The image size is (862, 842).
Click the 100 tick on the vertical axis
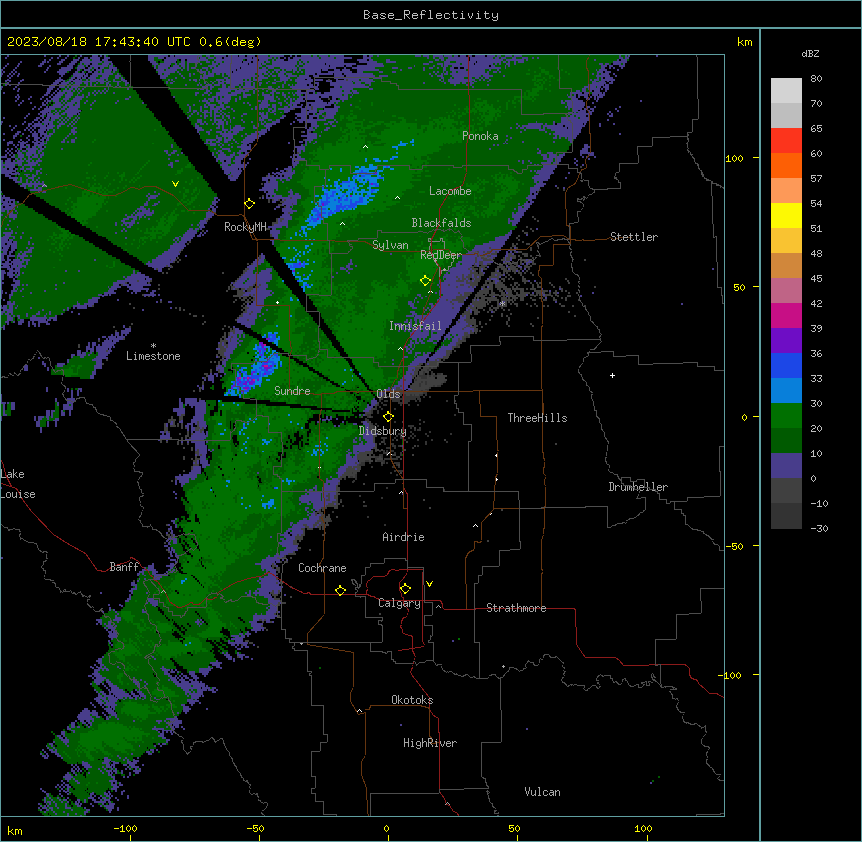pyautogui.click(x=734, y=158)
